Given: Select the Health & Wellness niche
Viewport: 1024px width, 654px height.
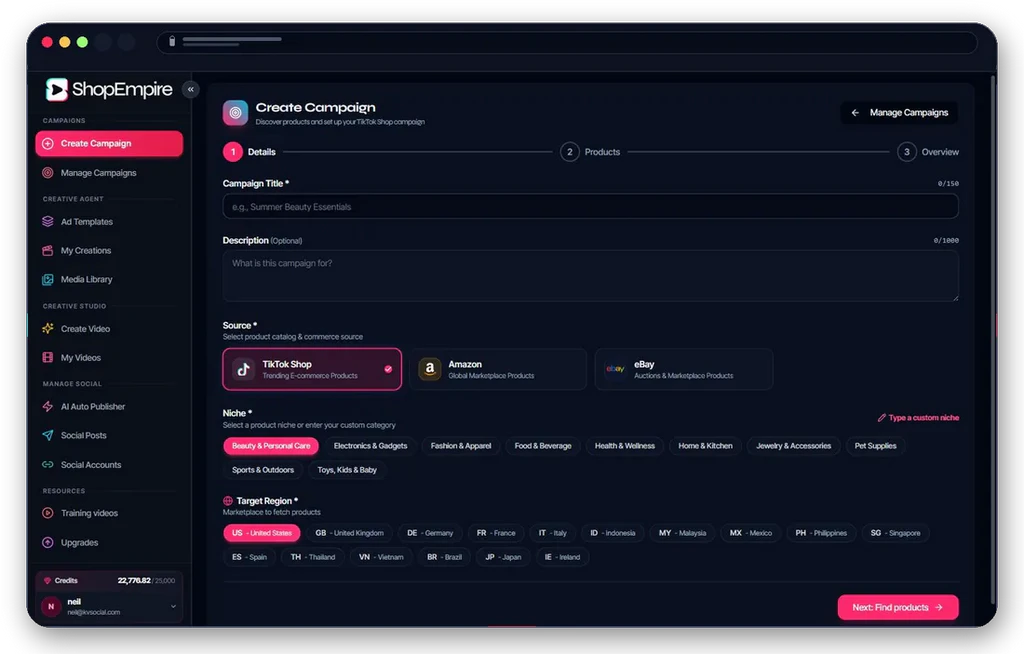Looking at the screenshot, I should (624, 446).
